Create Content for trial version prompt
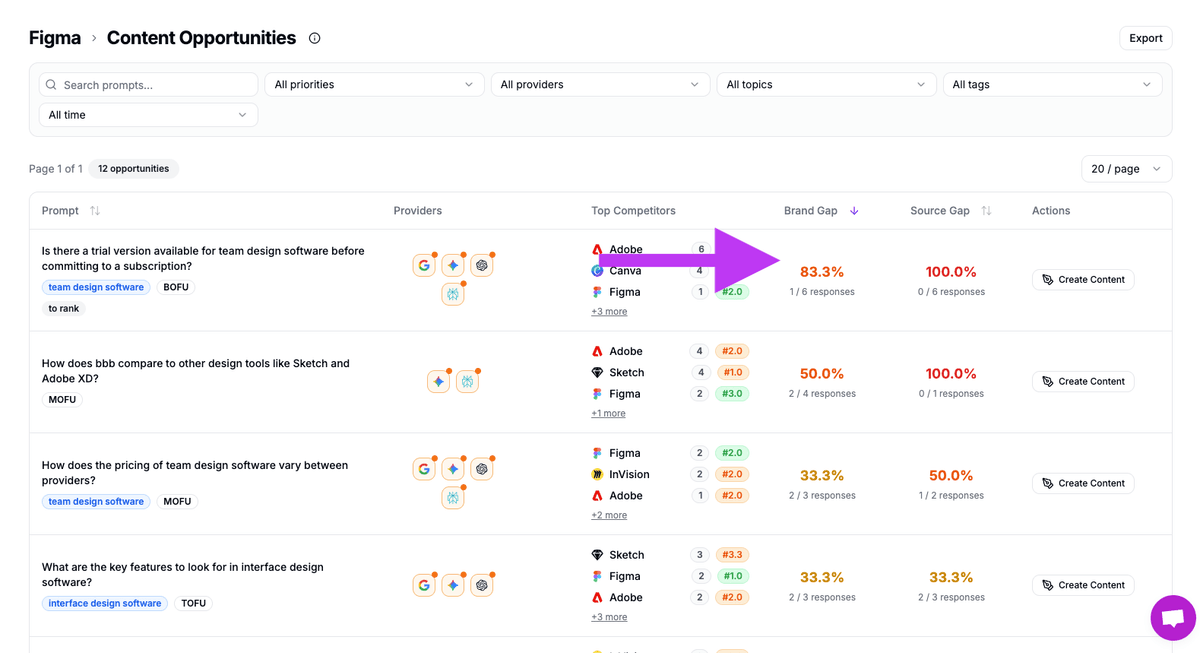The width and height of the screenshot is (1200, 653). 1083,280
